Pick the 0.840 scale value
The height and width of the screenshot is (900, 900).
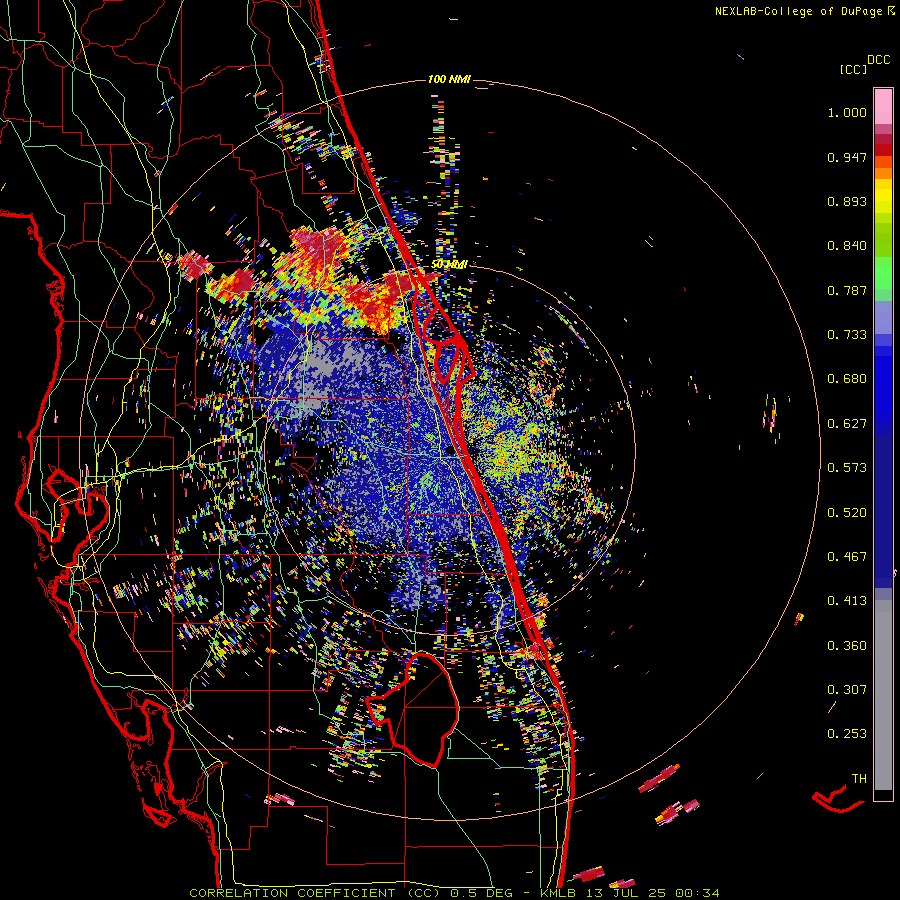[847, 246]
